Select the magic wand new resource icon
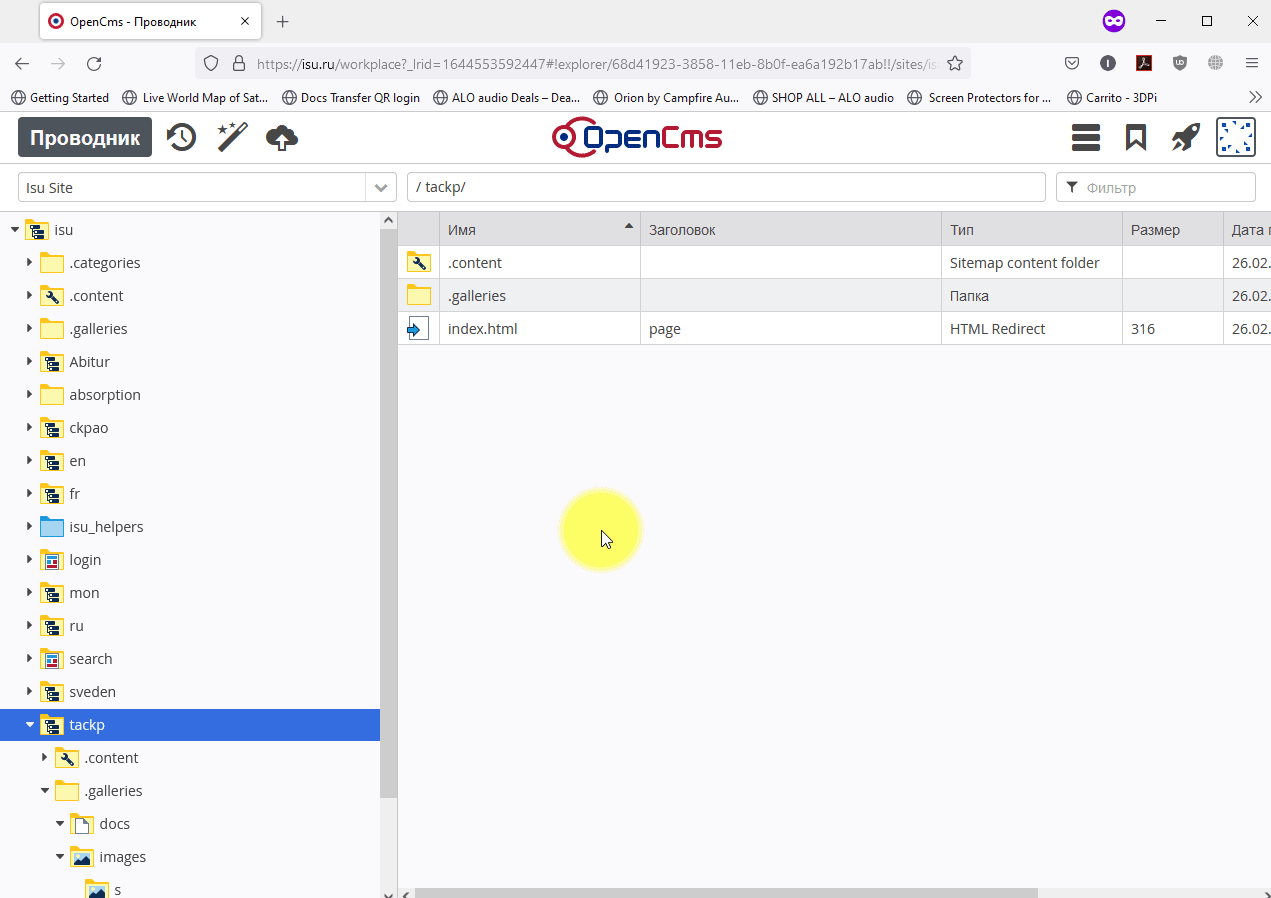1271x898 pixels. point(231,137)
